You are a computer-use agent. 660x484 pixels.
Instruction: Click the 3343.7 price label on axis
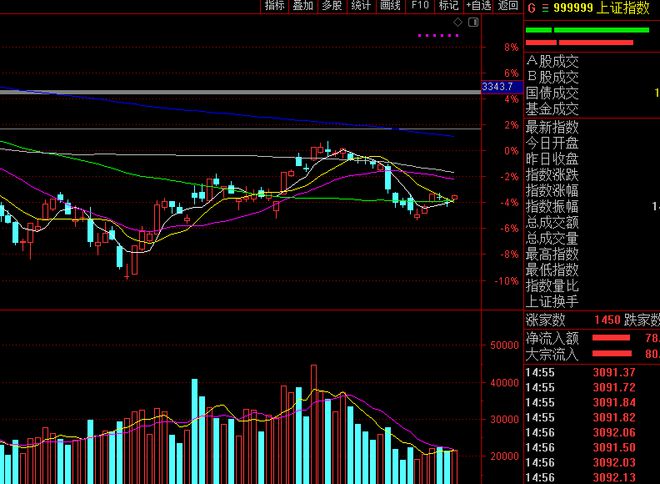pyautogui.click(x=497, y=88)
